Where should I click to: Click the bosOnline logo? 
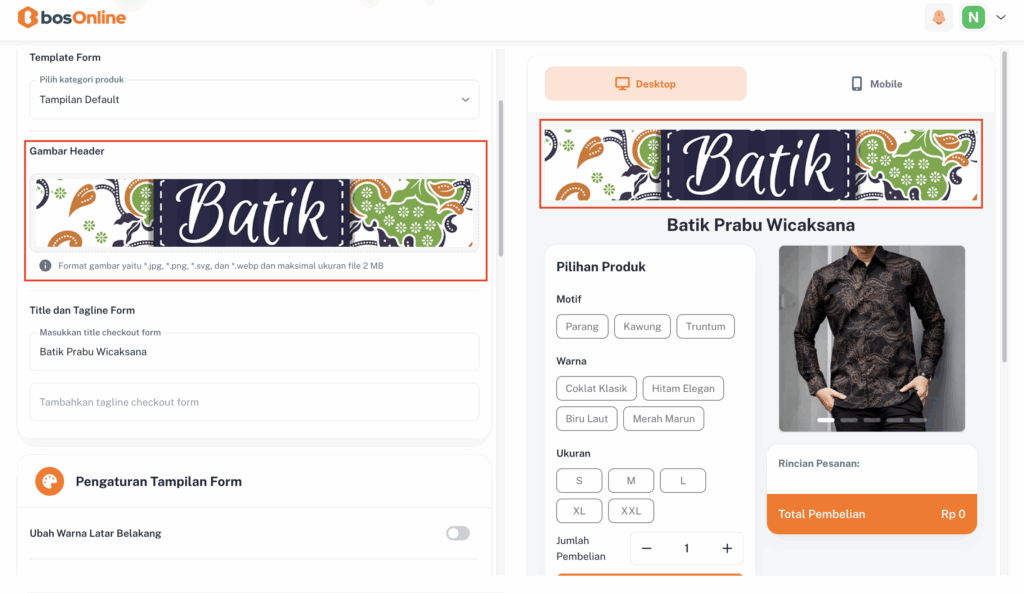[x=72, y=18]
